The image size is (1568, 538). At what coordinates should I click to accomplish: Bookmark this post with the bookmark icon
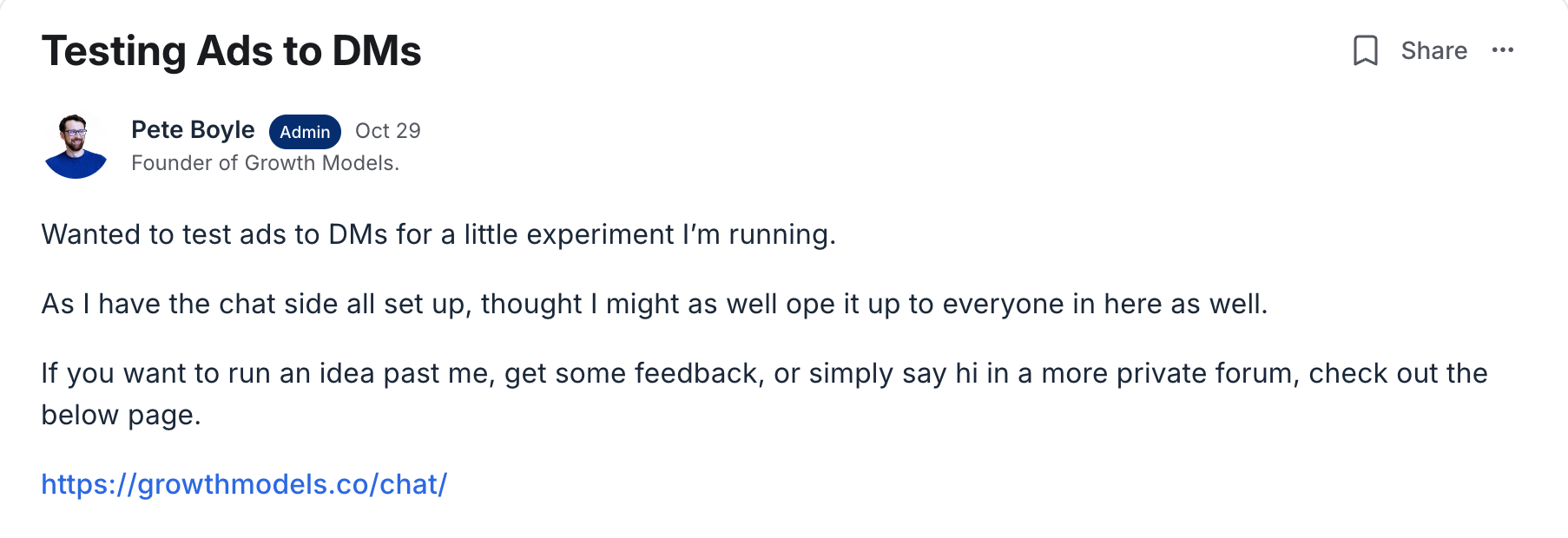(x=1365, y=50)
